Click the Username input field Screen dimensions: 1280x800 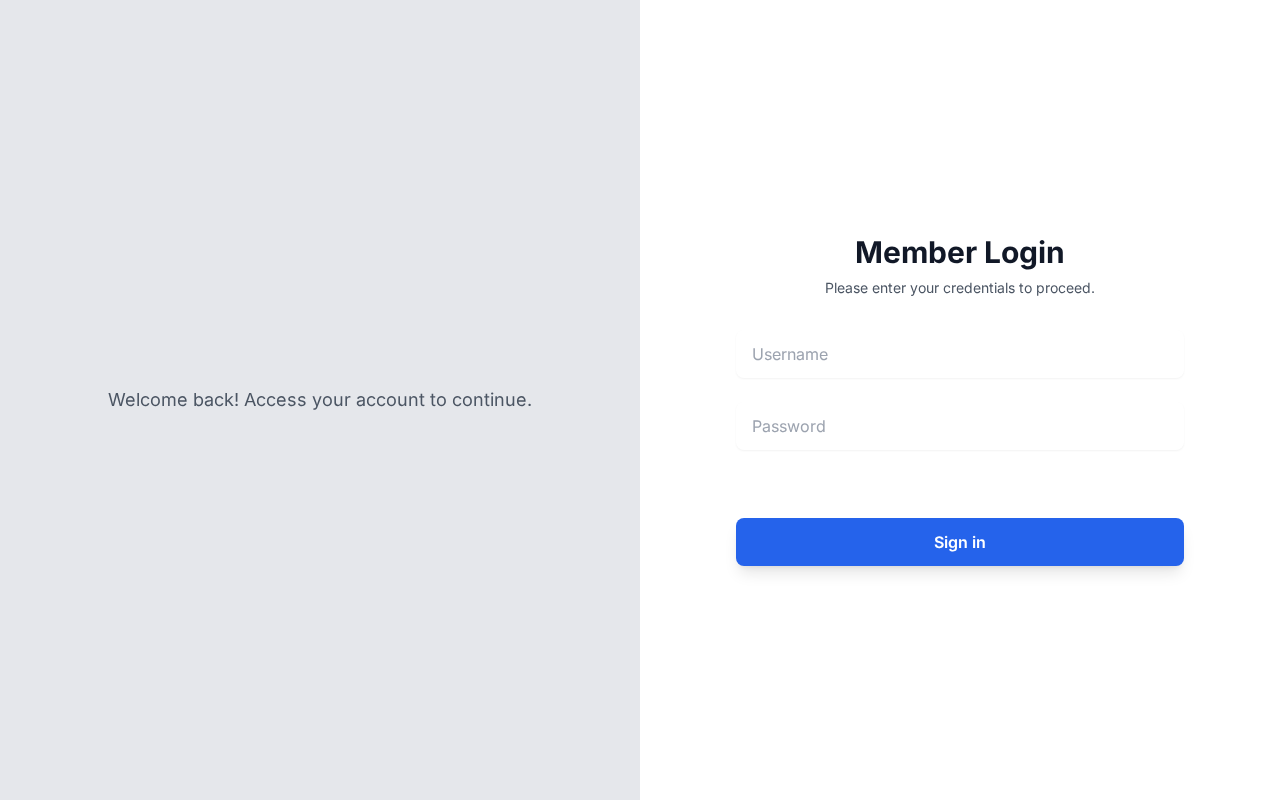[960, 354]
